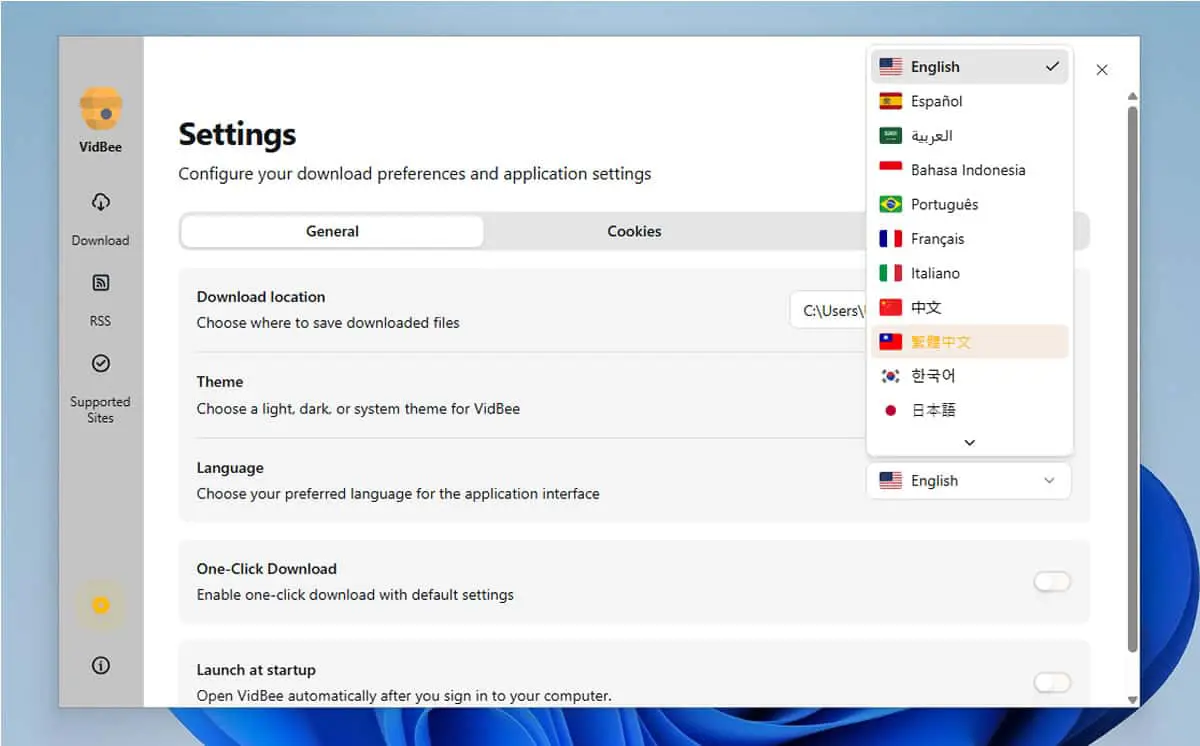1200x746 pixels.
Task: Switch to the Cookies tab
Action: tap(634, 231)
